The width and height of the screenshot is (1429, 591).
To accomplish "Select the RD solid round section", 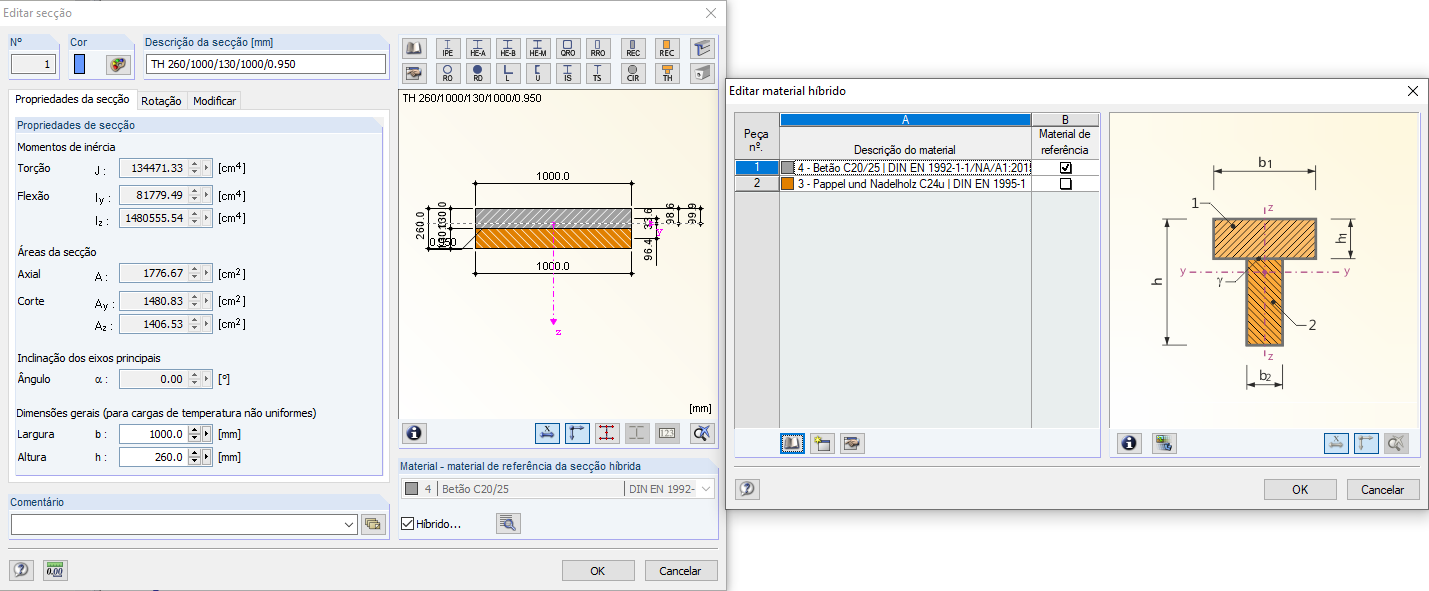I will 478,73.
